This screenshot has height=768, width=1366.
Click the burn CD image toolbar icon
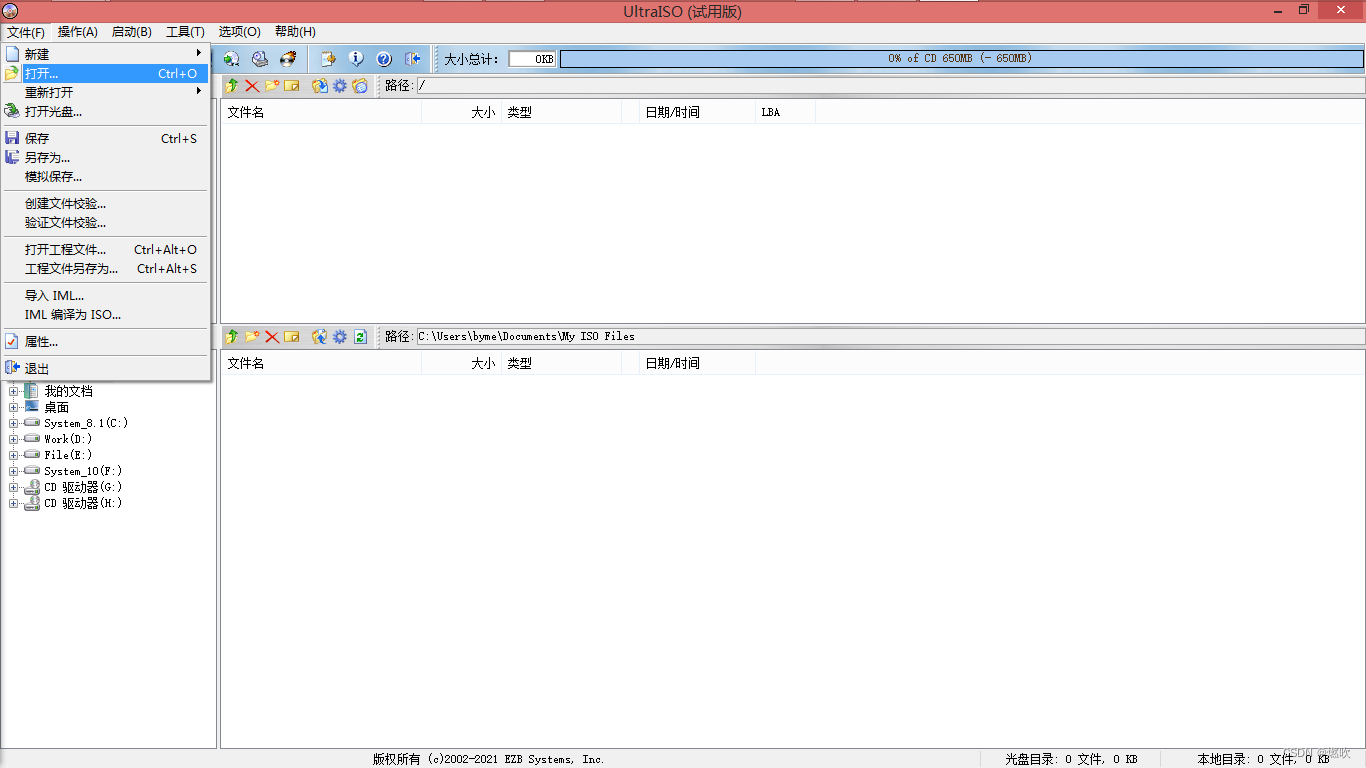point(287,59)
